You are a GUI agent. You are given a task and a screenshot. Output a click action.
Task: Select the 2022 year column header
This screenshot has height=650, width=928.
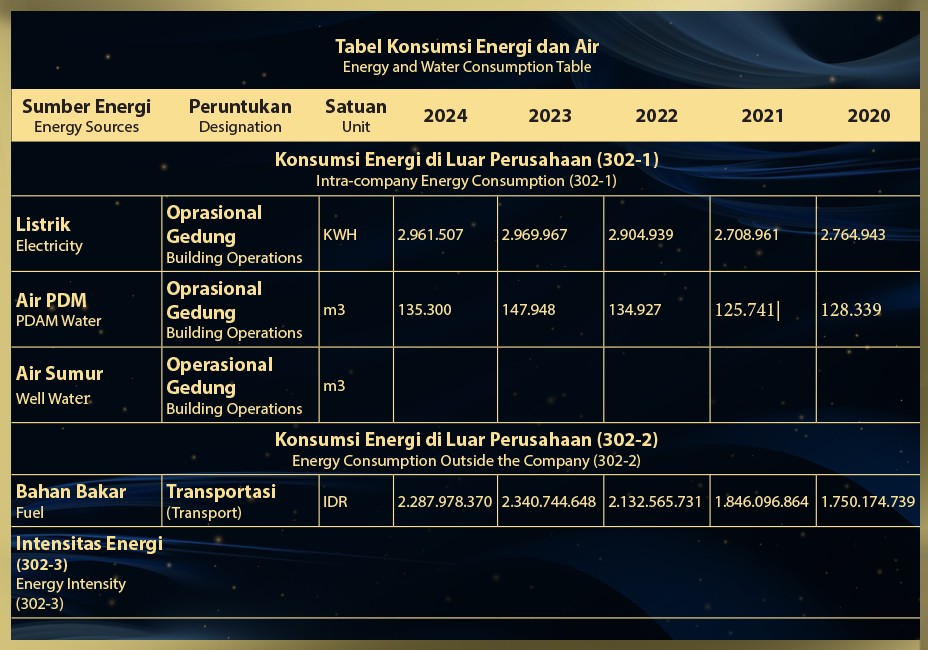tap(656, 116)
